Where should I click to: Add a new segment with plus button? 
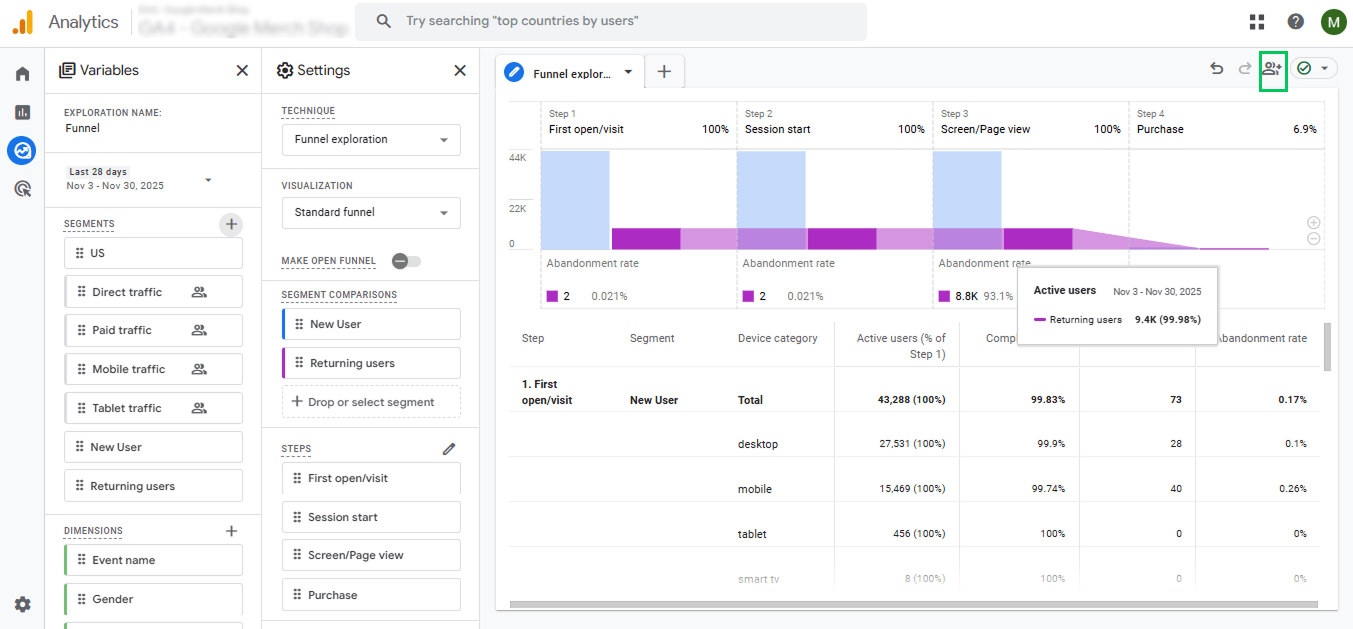pyautogui.click(x=231, y=224)
